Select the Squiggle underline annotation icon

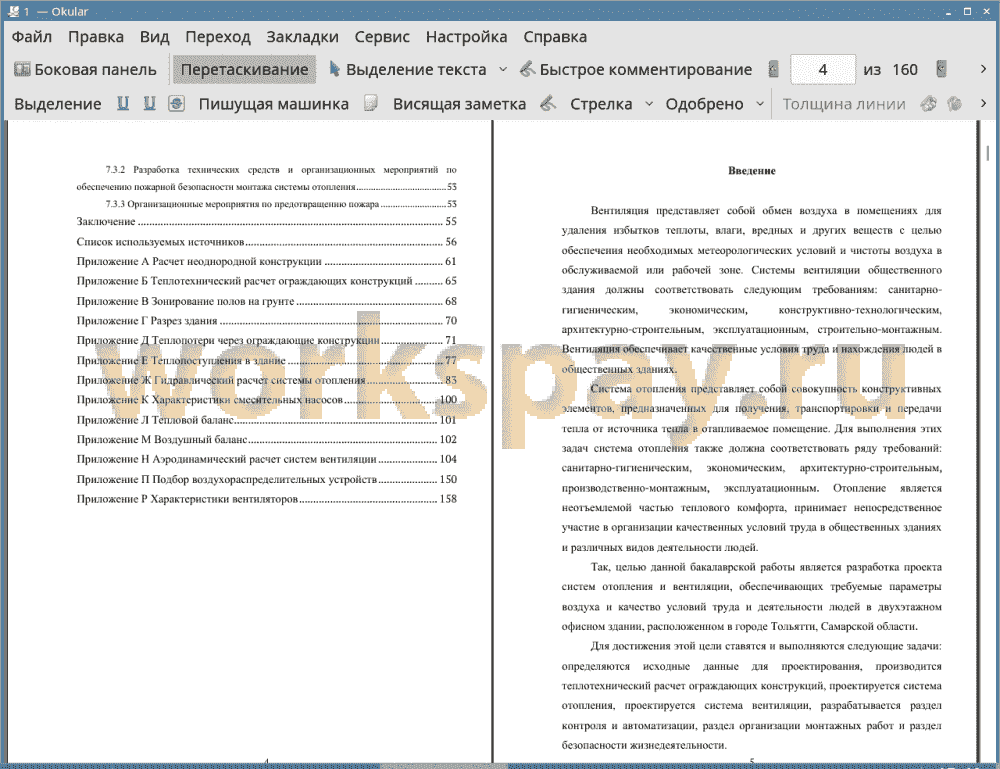click(149, 103)
